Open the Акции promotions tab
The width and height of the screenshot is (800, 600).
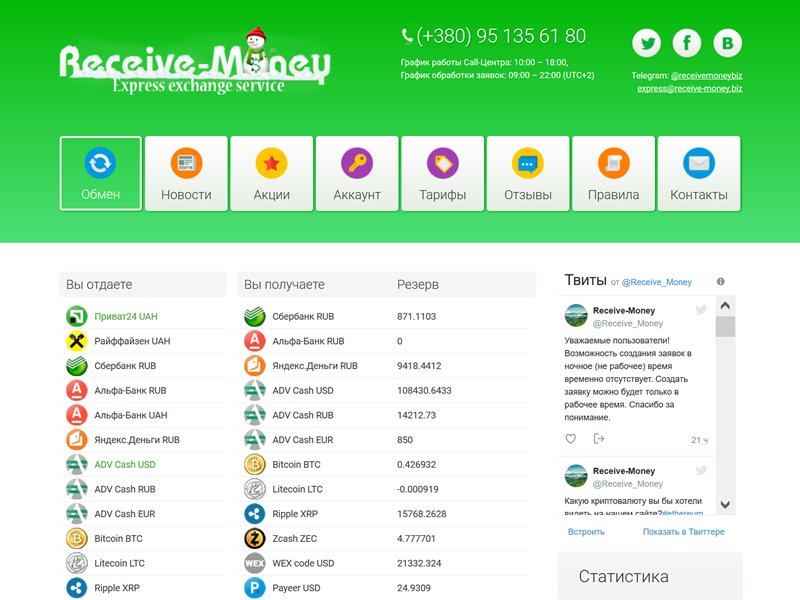click(271, 173)
